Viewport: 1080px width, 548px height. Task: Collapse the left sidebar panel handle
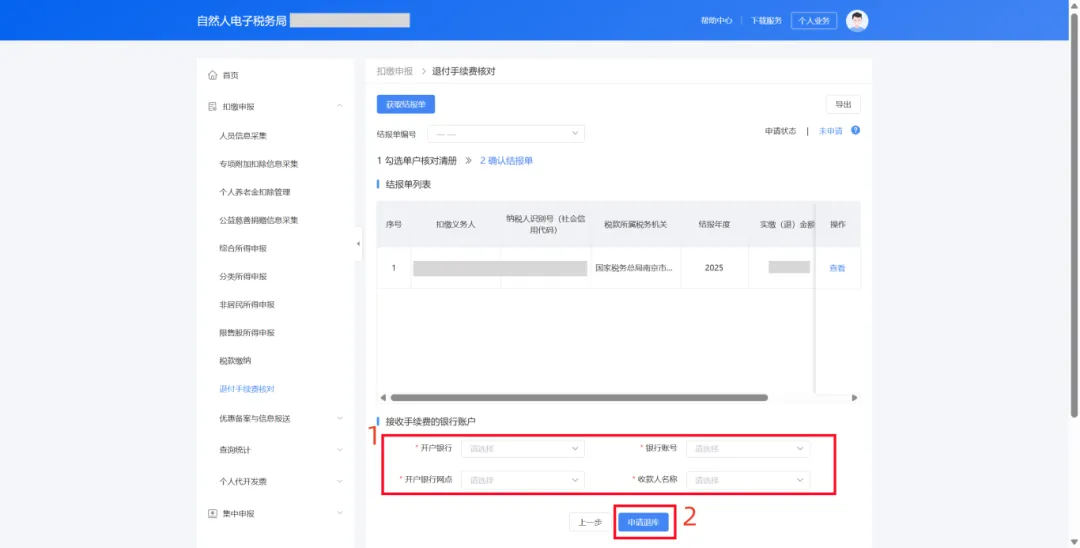pos(359,244)
